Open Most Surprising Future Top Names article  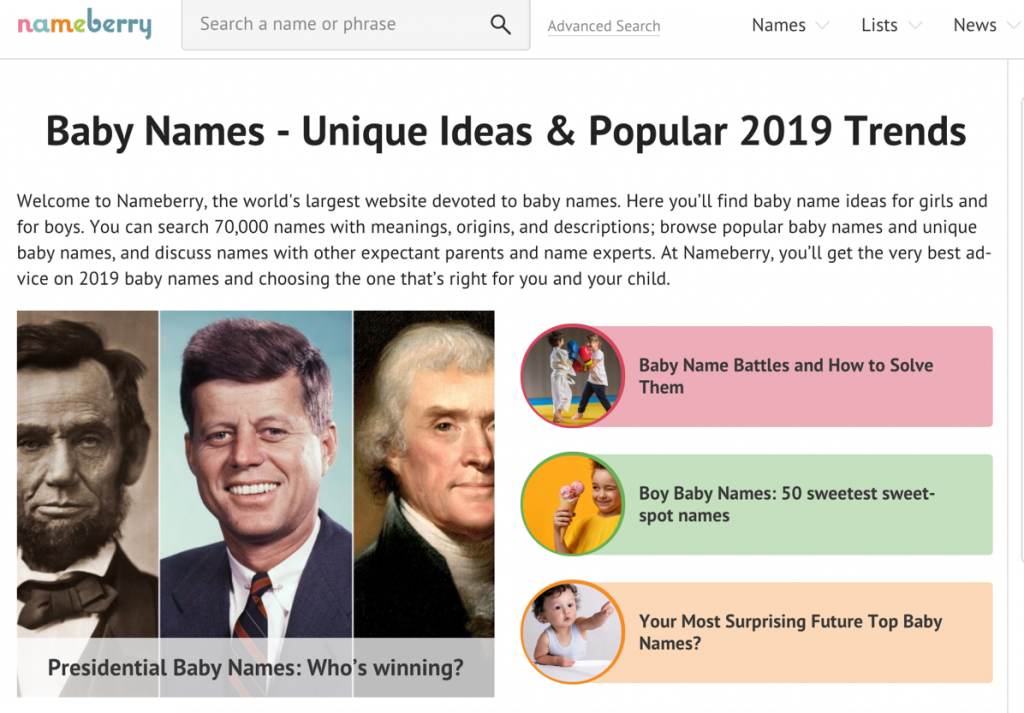(x=790, y=632)
